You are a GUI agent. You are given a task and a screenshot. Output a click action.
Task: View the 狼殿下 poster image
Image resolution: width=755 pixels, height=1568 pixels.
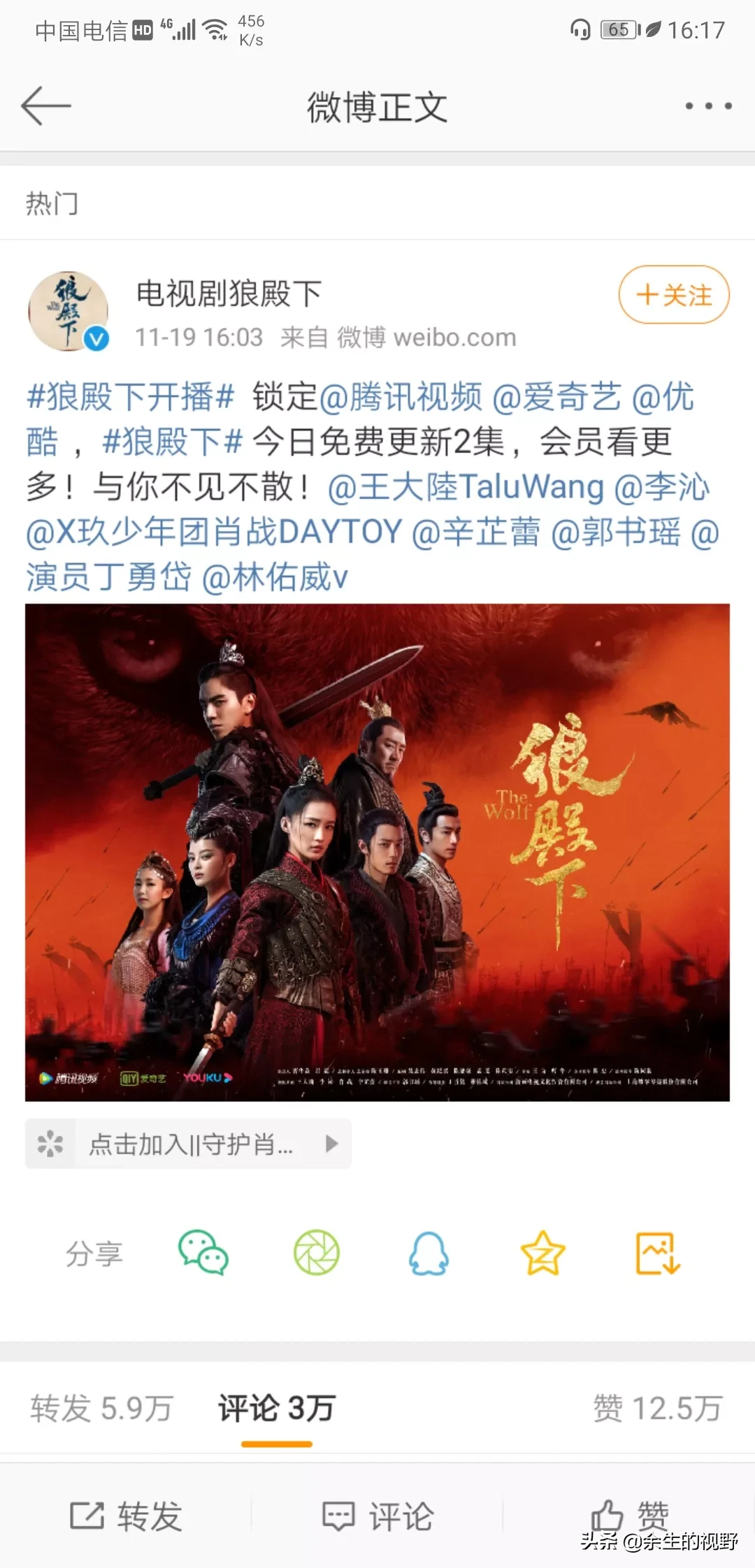377,852
